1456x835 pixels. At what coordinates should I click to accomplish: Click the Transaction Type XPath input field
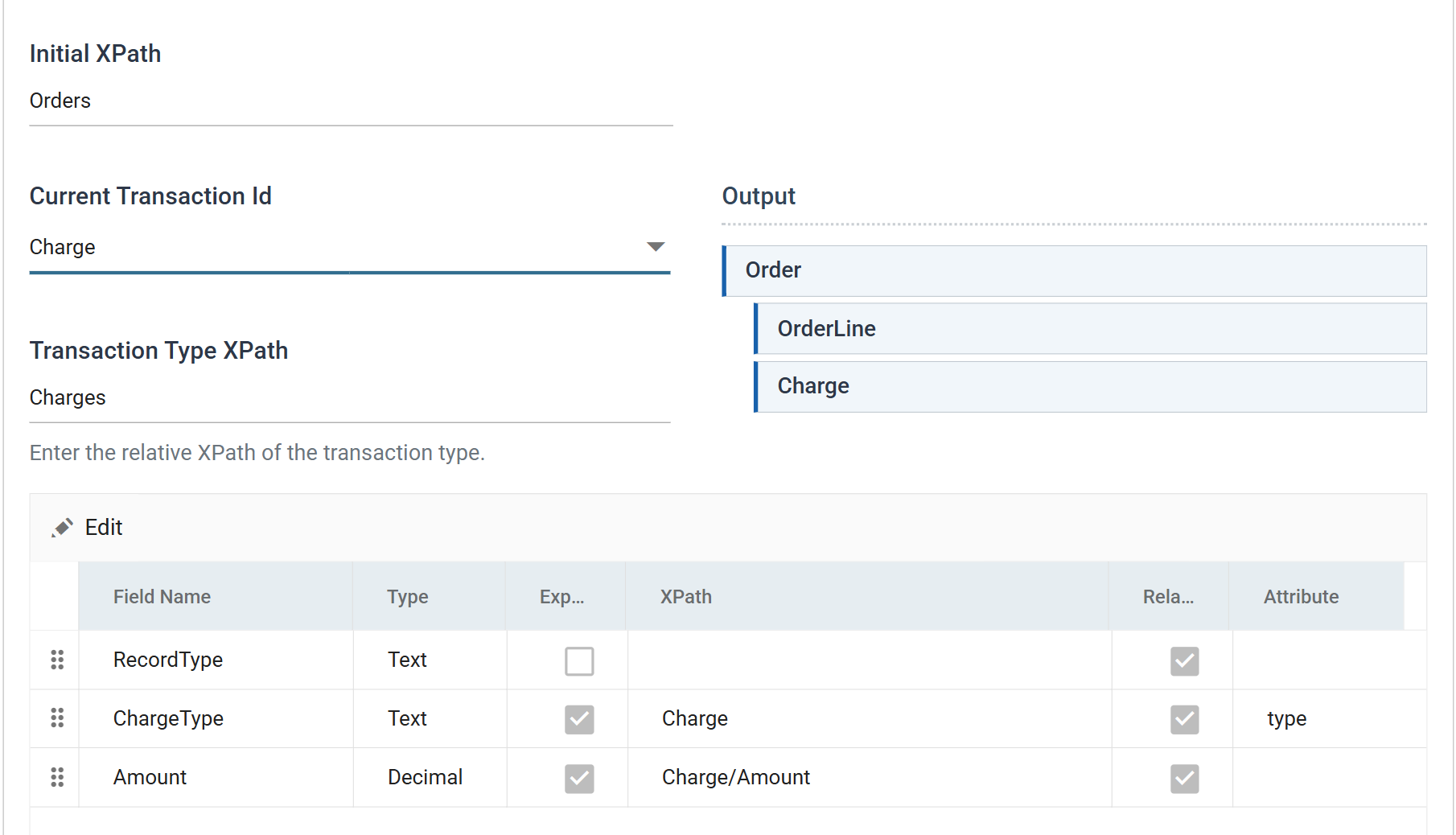[x=350, y=398]
